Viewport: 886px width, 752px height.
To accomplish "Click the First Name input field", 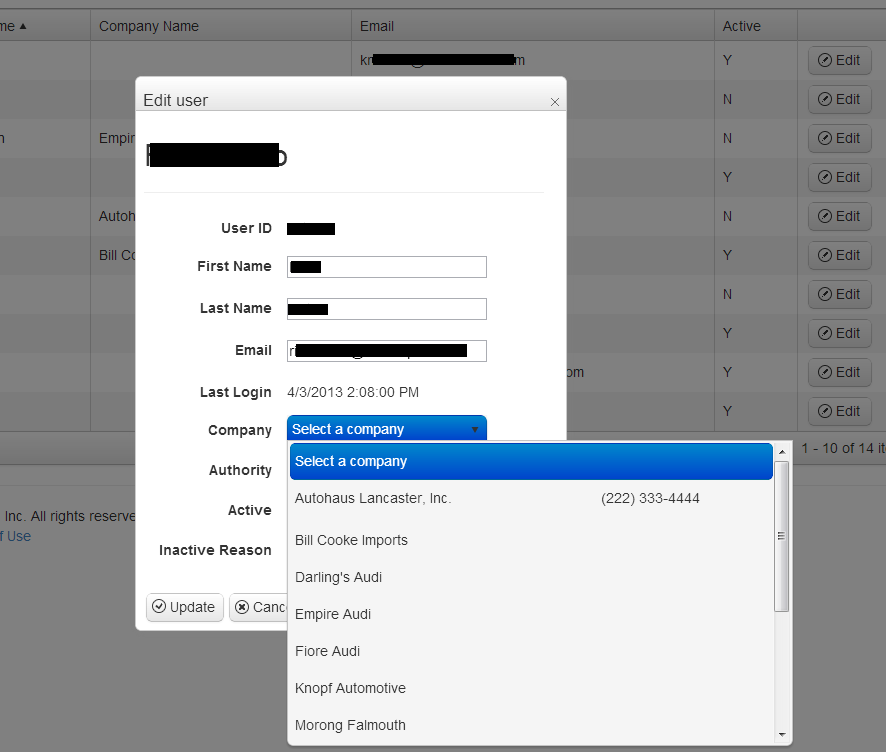I will (x=386, y=267).
